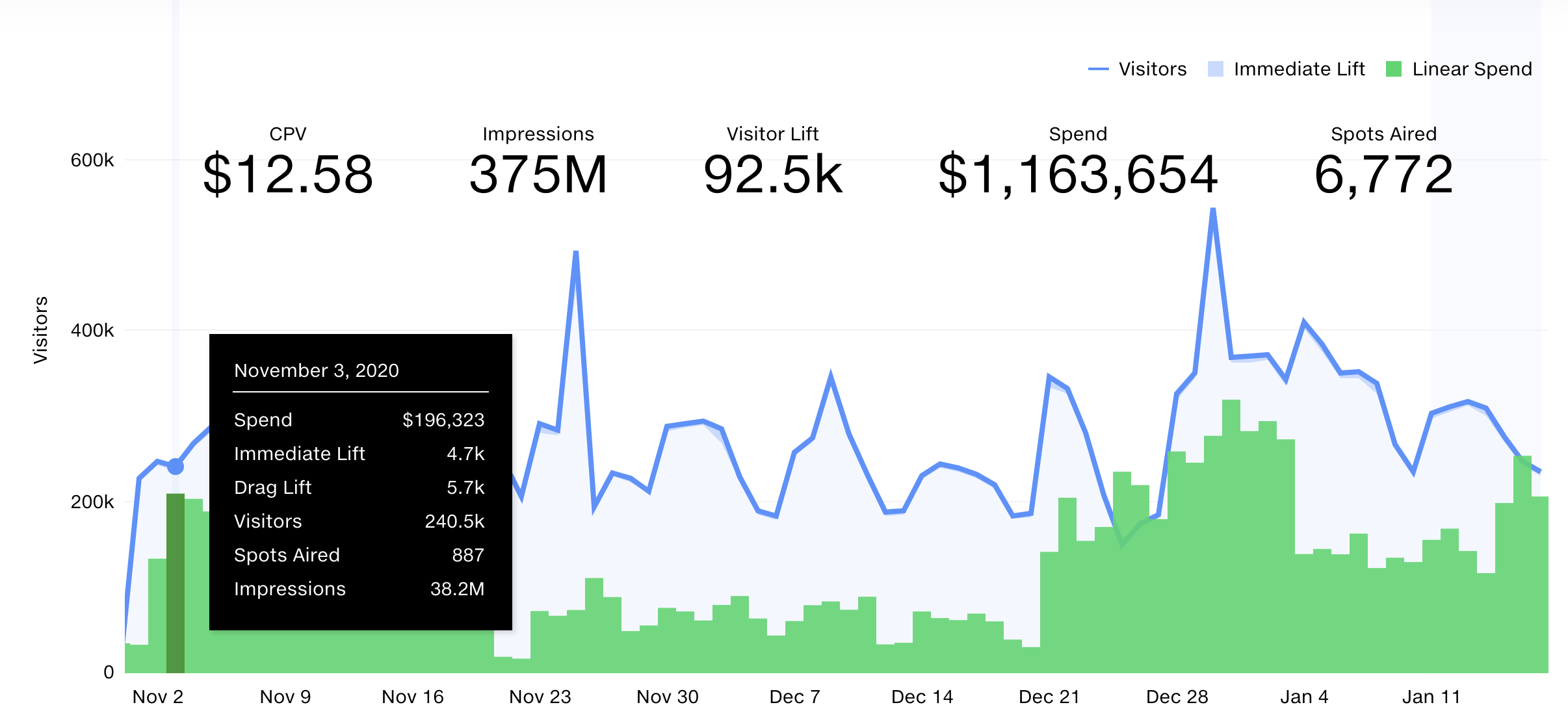Click the Spots Aired value 6,772
The height and width of the screenshot is (720, 1568).
pyautogui.click(x=1383, y=174)
